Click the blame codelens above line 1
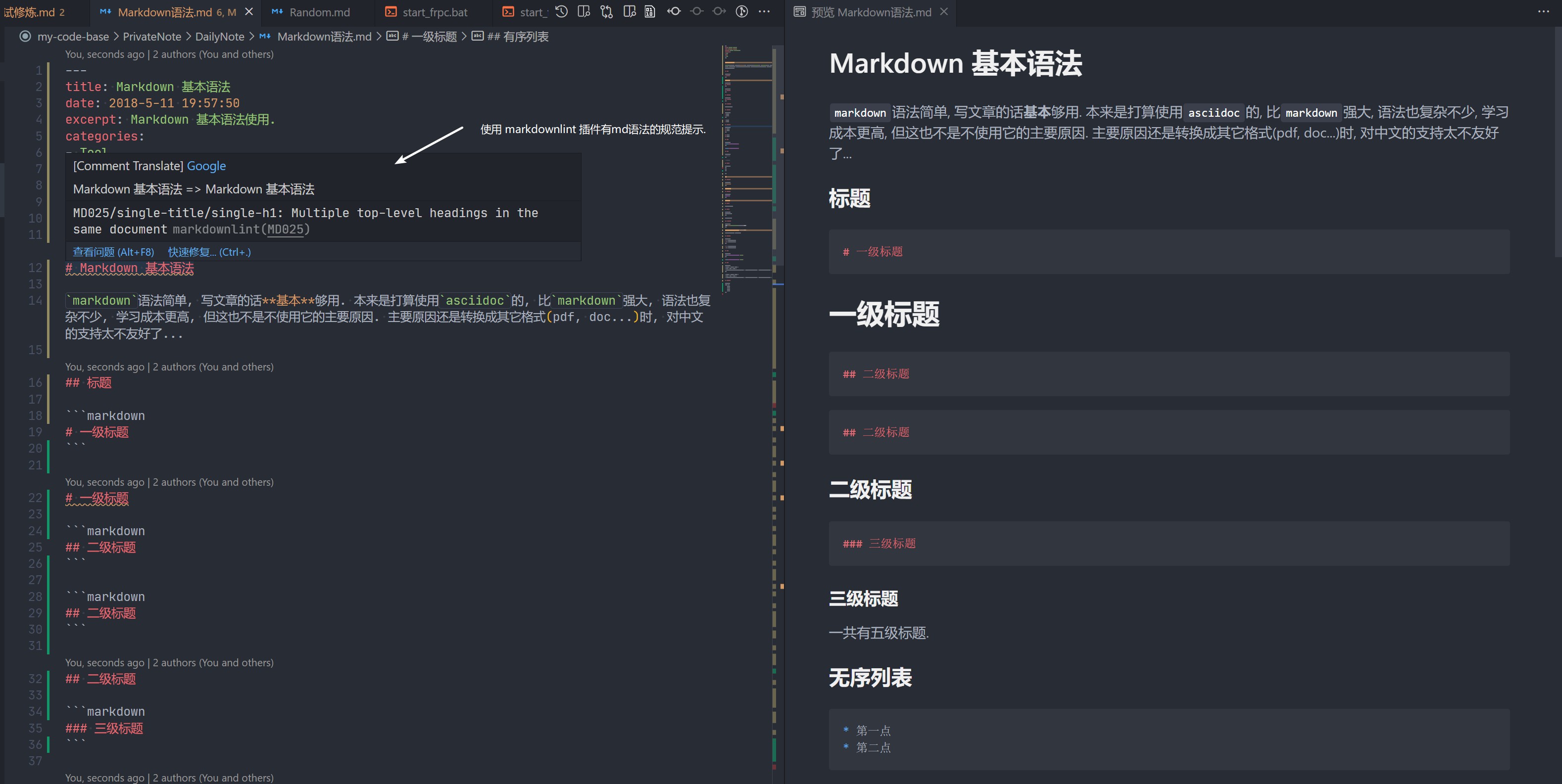 pyautogui.click(x=169, y=54)
